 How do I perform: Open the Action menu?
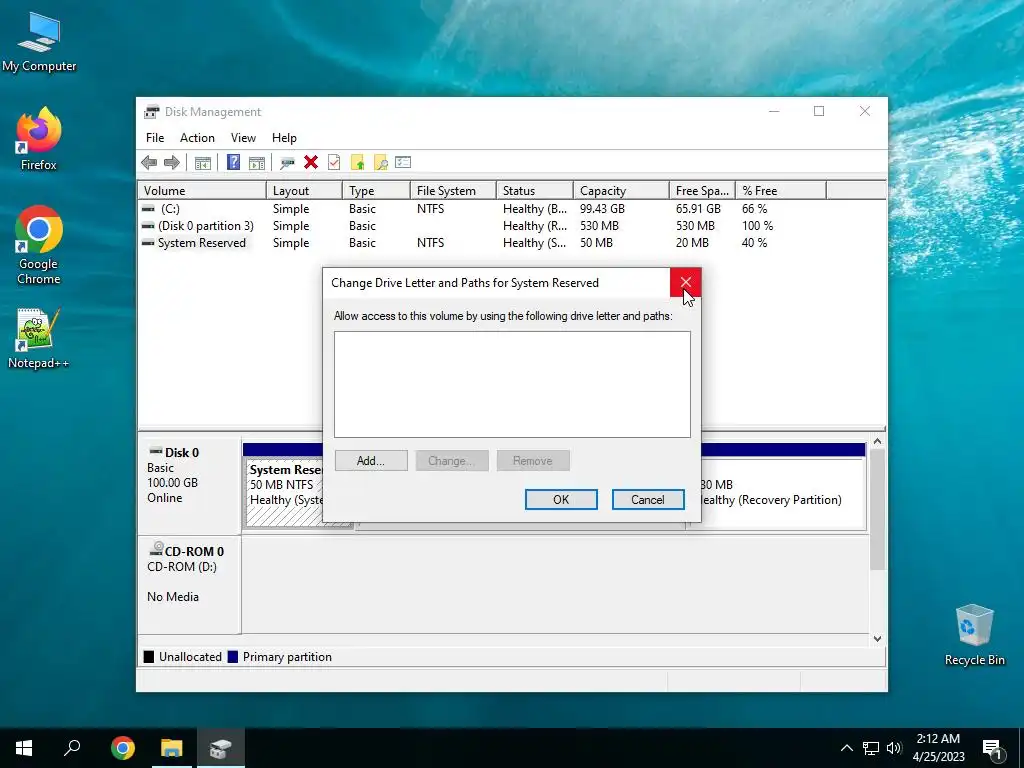[197, 138]
